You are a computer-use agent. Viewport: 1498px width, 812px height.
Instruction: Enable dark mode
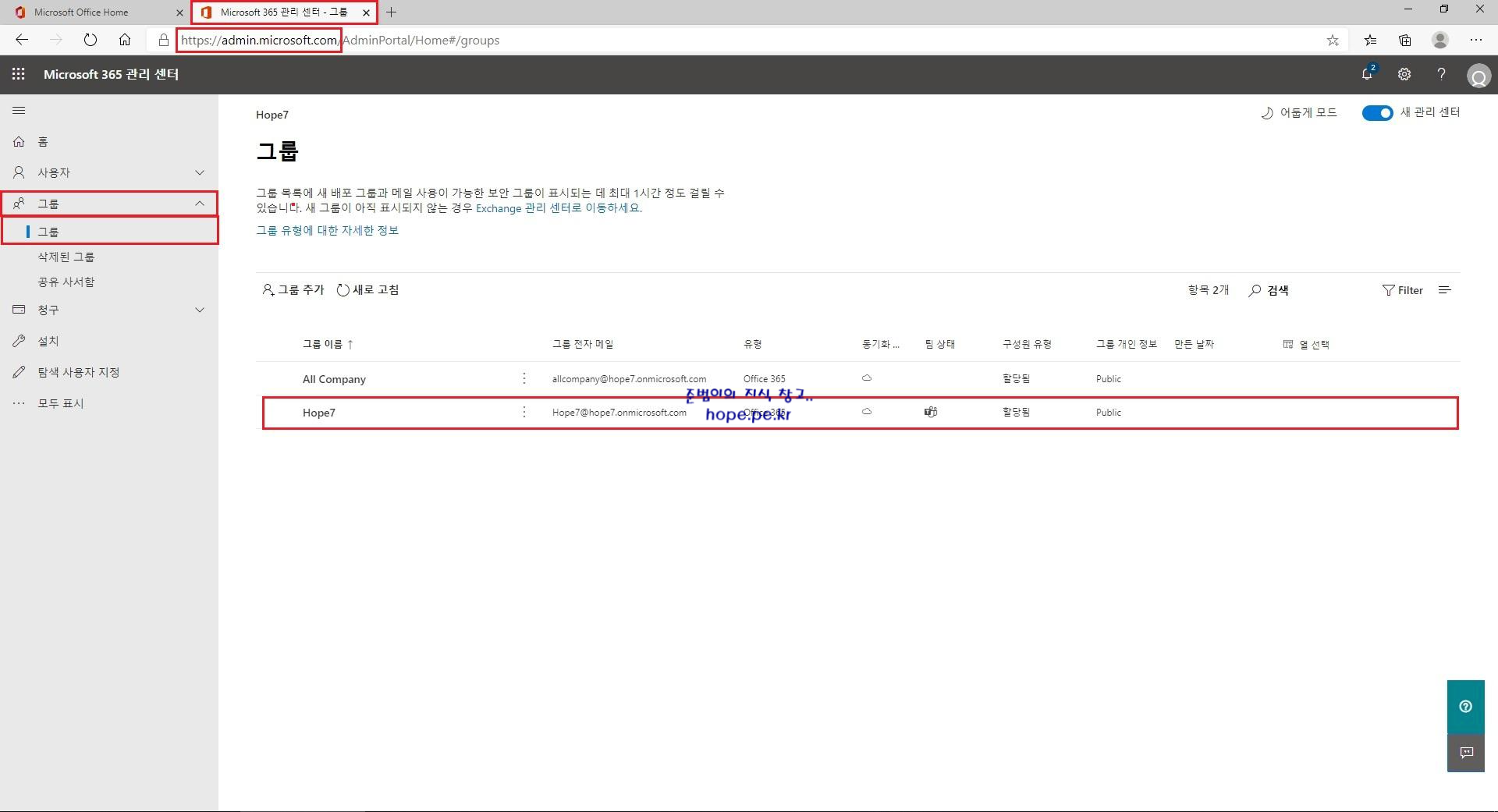1299,113
